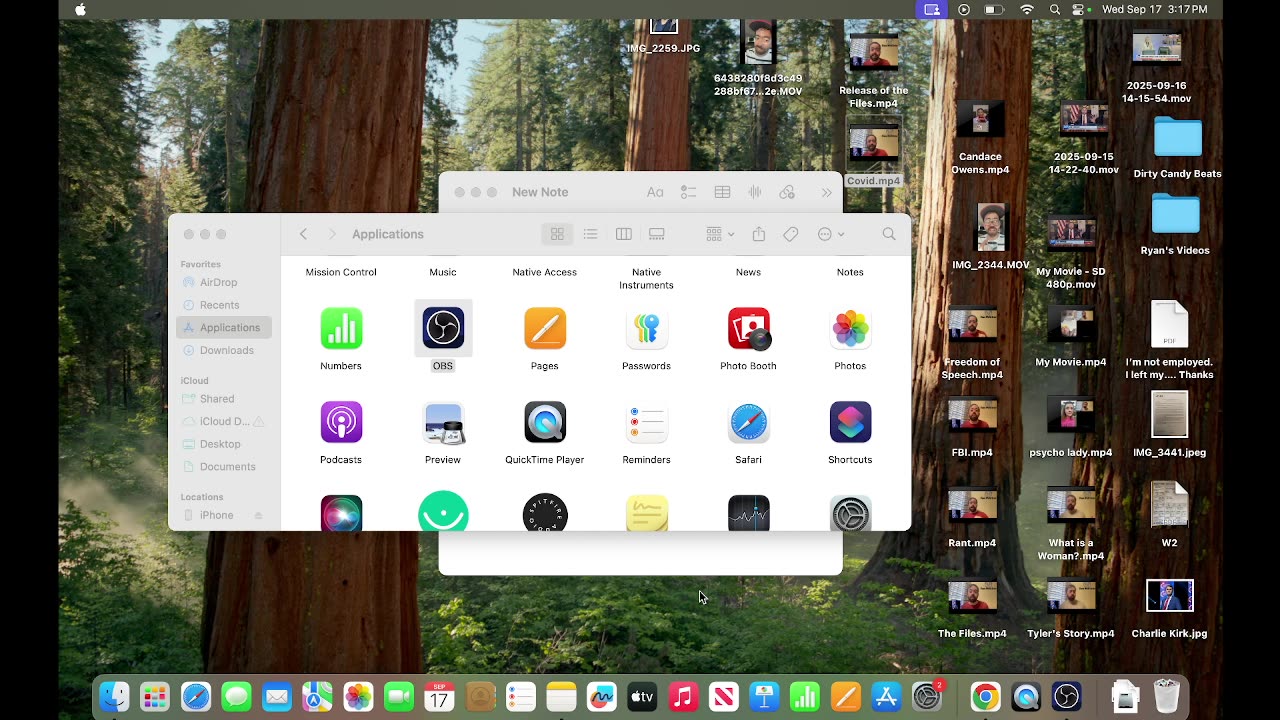
Task: Open Finder from the Dock
Action: click(x=114, y=697)
